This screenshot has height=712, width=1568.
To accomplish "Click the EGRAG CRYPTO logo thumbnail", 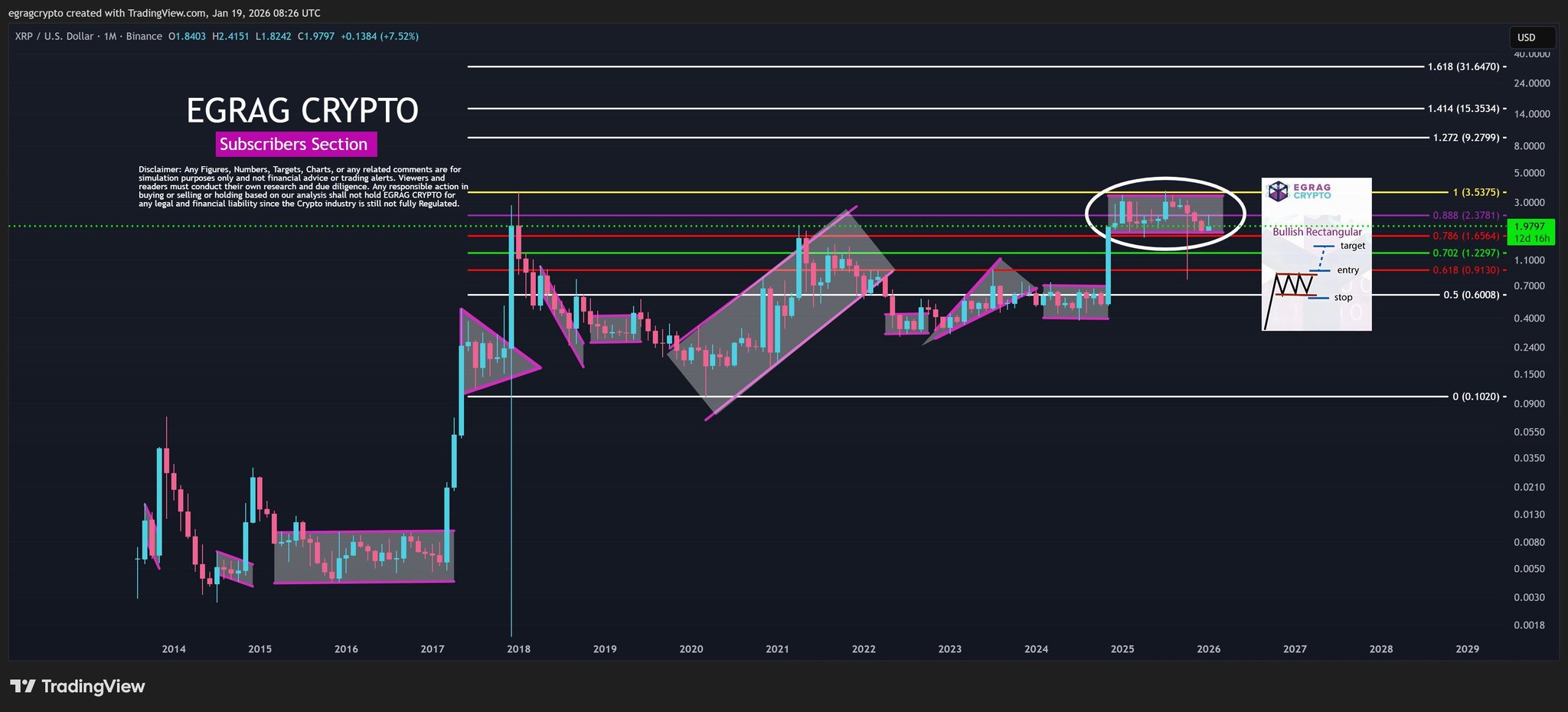I will click(x=1300, y=191).
